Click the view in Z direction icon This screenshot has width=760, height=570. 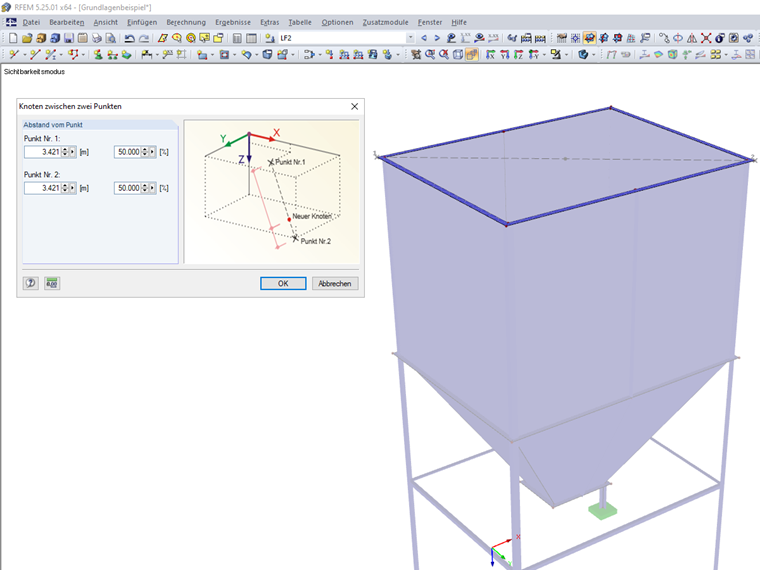click(519, 54)
